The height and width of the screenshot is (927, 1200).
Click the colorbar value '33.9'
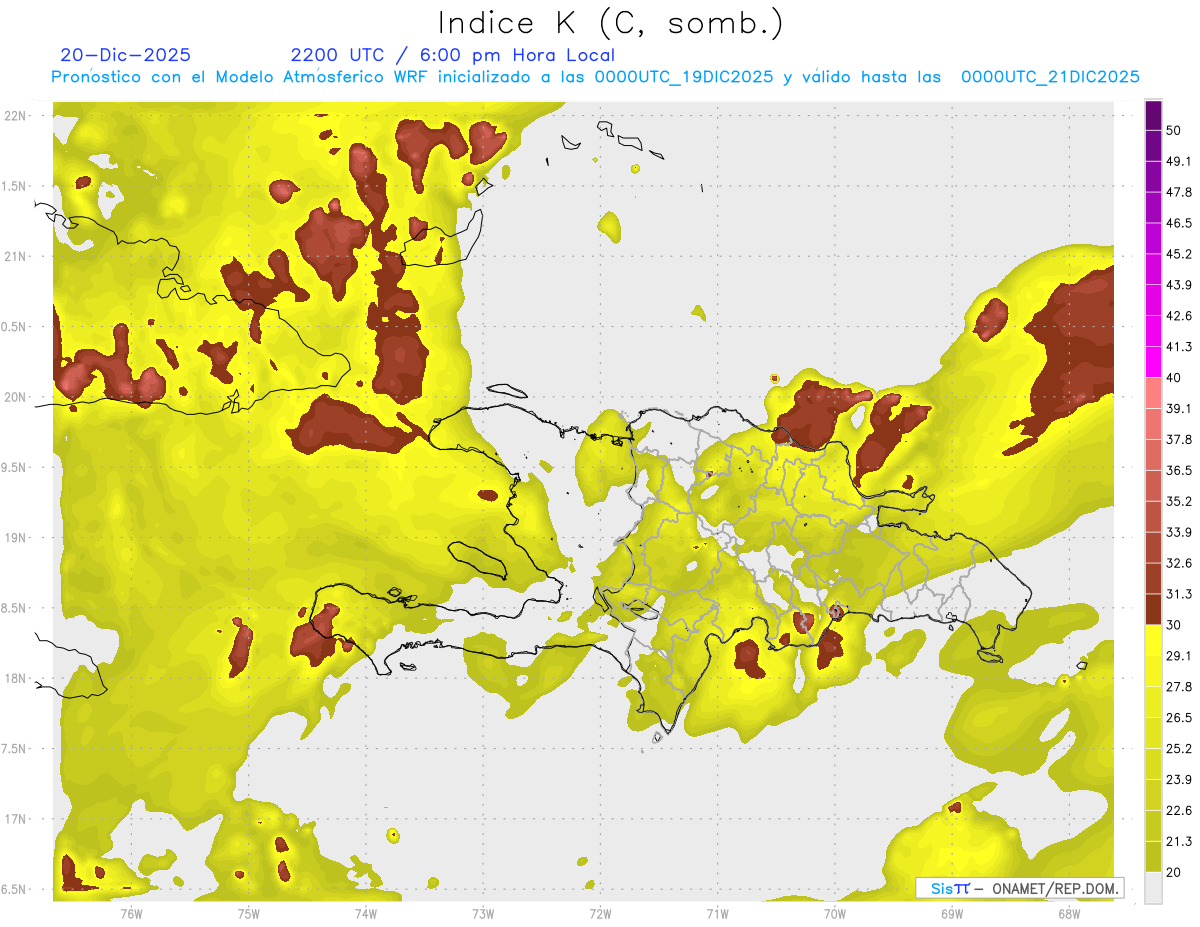click(x=1179, y=532)
